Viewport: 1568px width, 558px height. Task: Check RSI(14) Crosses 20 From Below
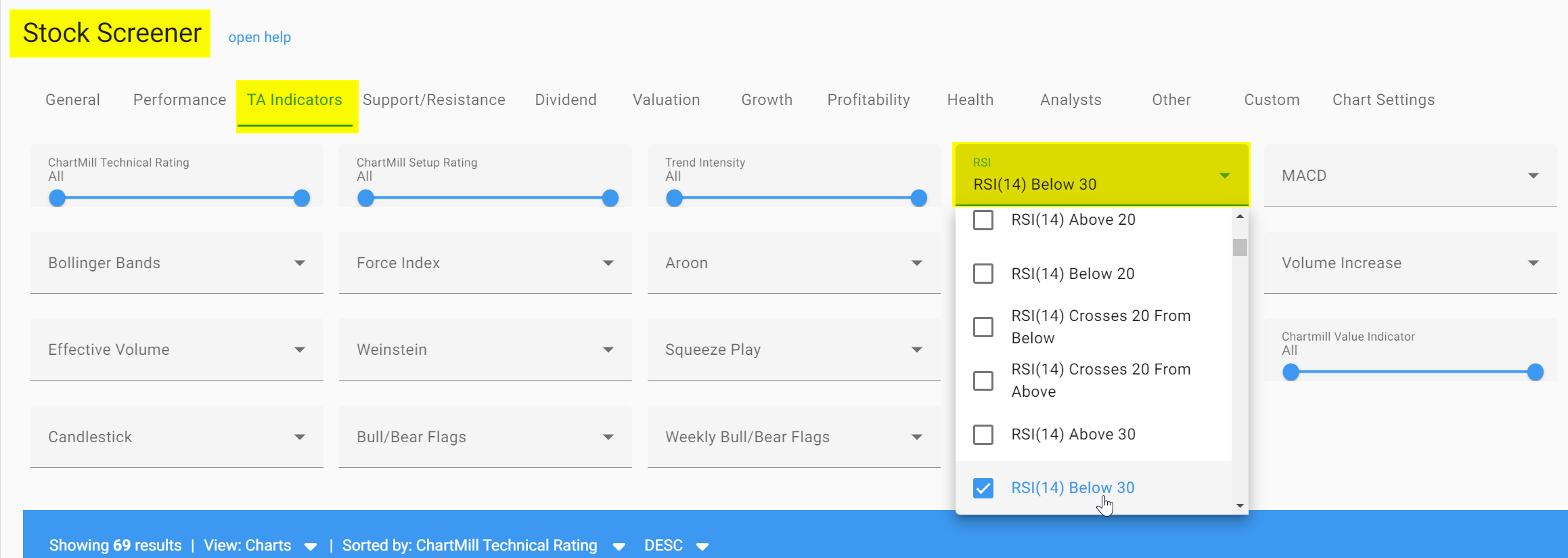coord(983,327)
